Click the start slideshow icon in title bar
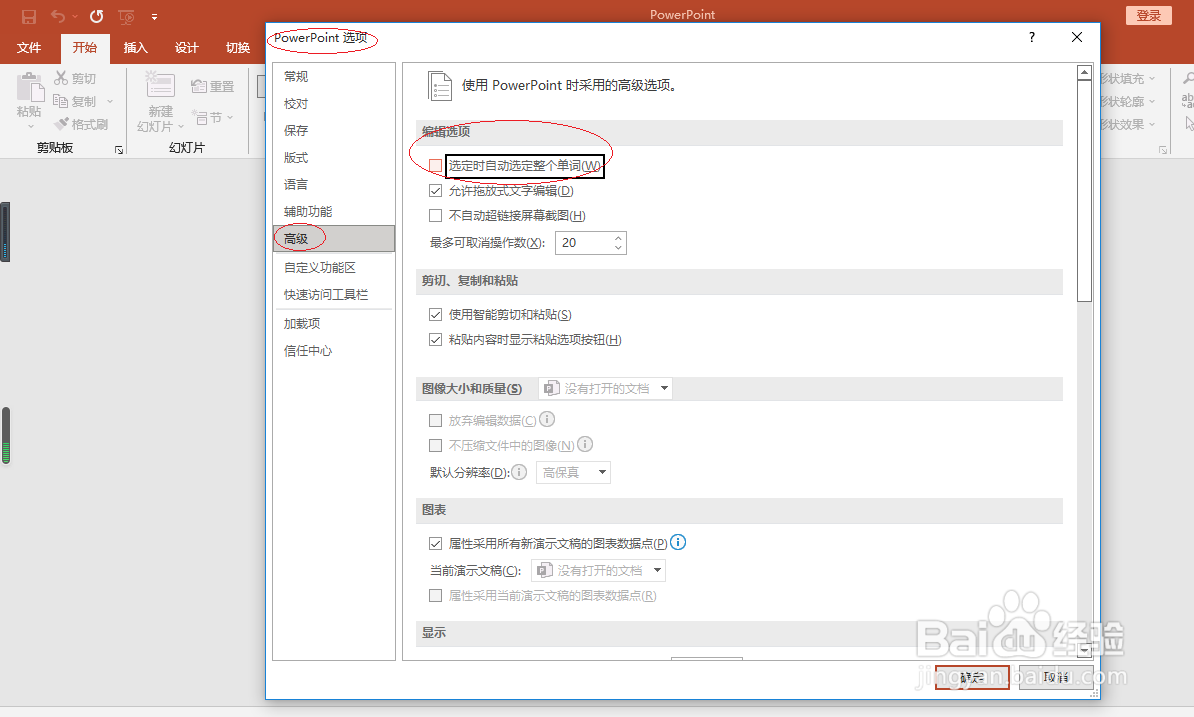Image resolution: width=1194 pixels, height=717 pixels. [126, 17]
